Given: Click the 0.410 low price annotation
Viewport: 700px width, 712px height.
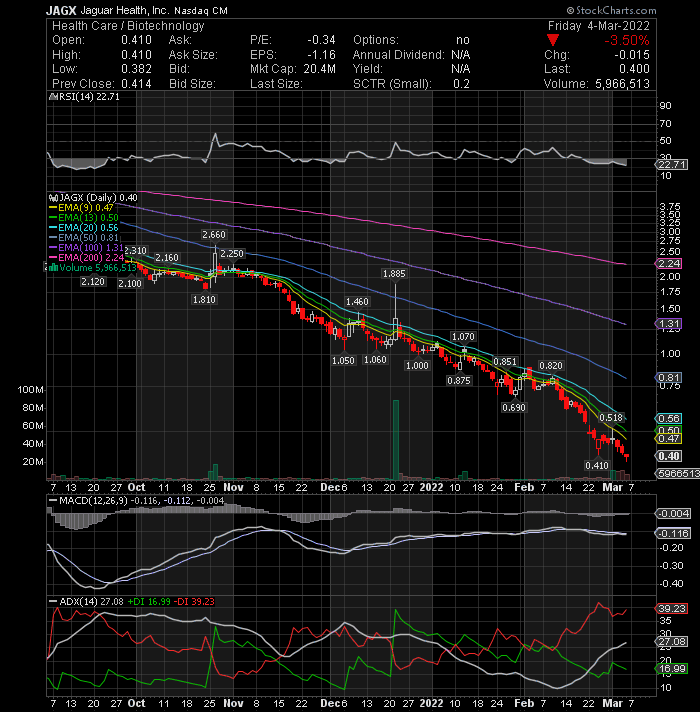Looking at the screenshot, I should click(597, 465).
